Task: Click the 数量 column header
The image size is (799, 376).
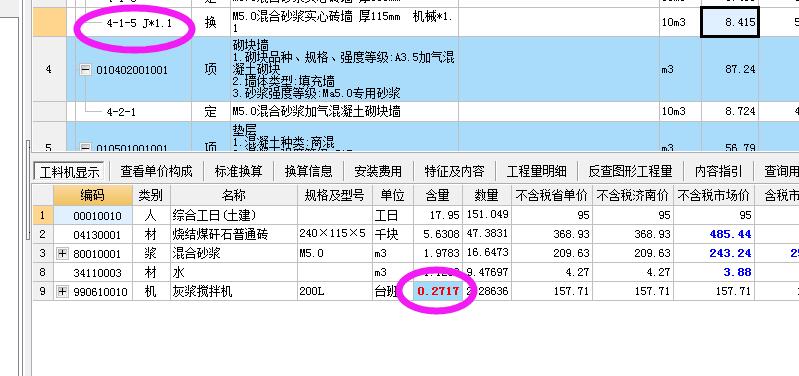Action: 486,195
